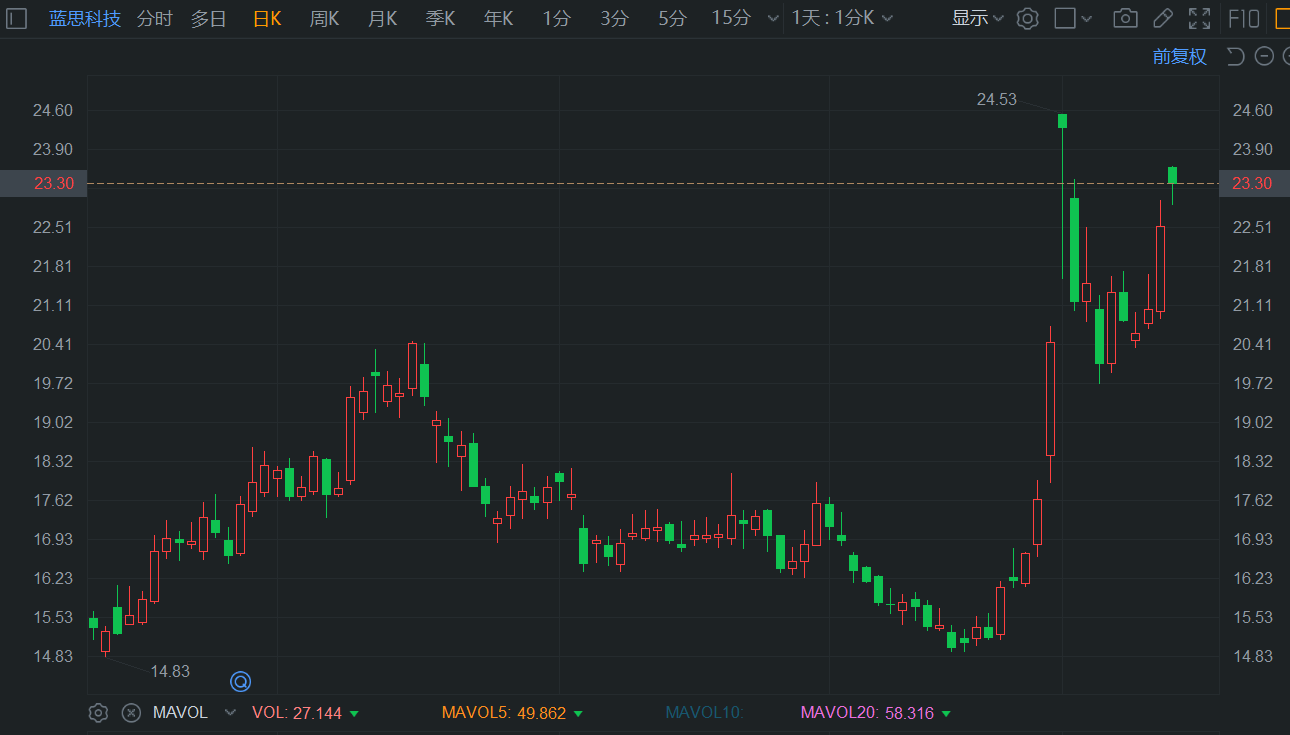Image resolution: width=1290 pixels, height=735 pixels.
Task: Toggle the left sidebar panel icon
Action: click(x=16, y=18)
